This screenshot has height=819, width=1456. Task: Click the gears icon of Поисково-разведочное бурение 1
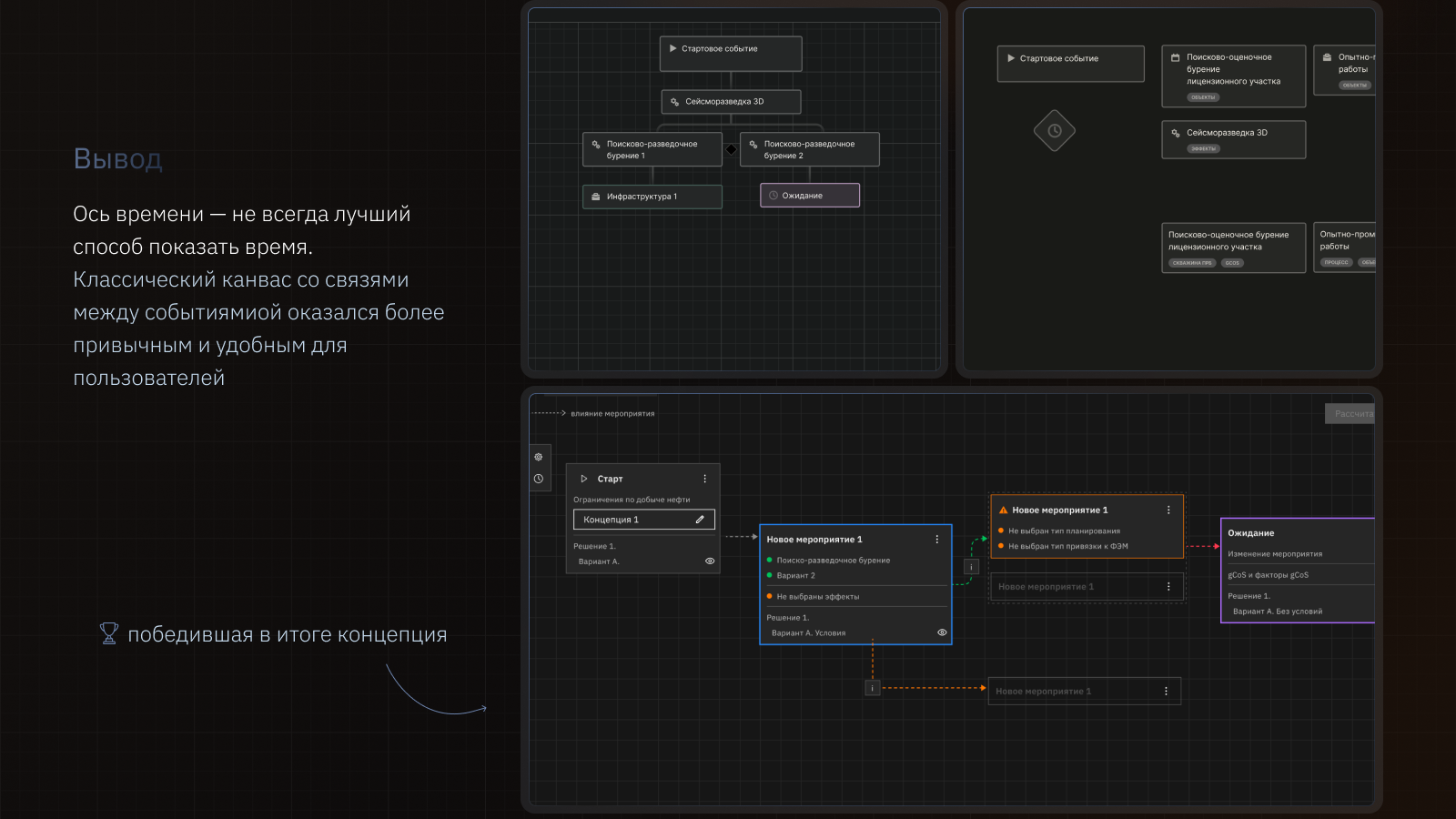coord(596,144)
